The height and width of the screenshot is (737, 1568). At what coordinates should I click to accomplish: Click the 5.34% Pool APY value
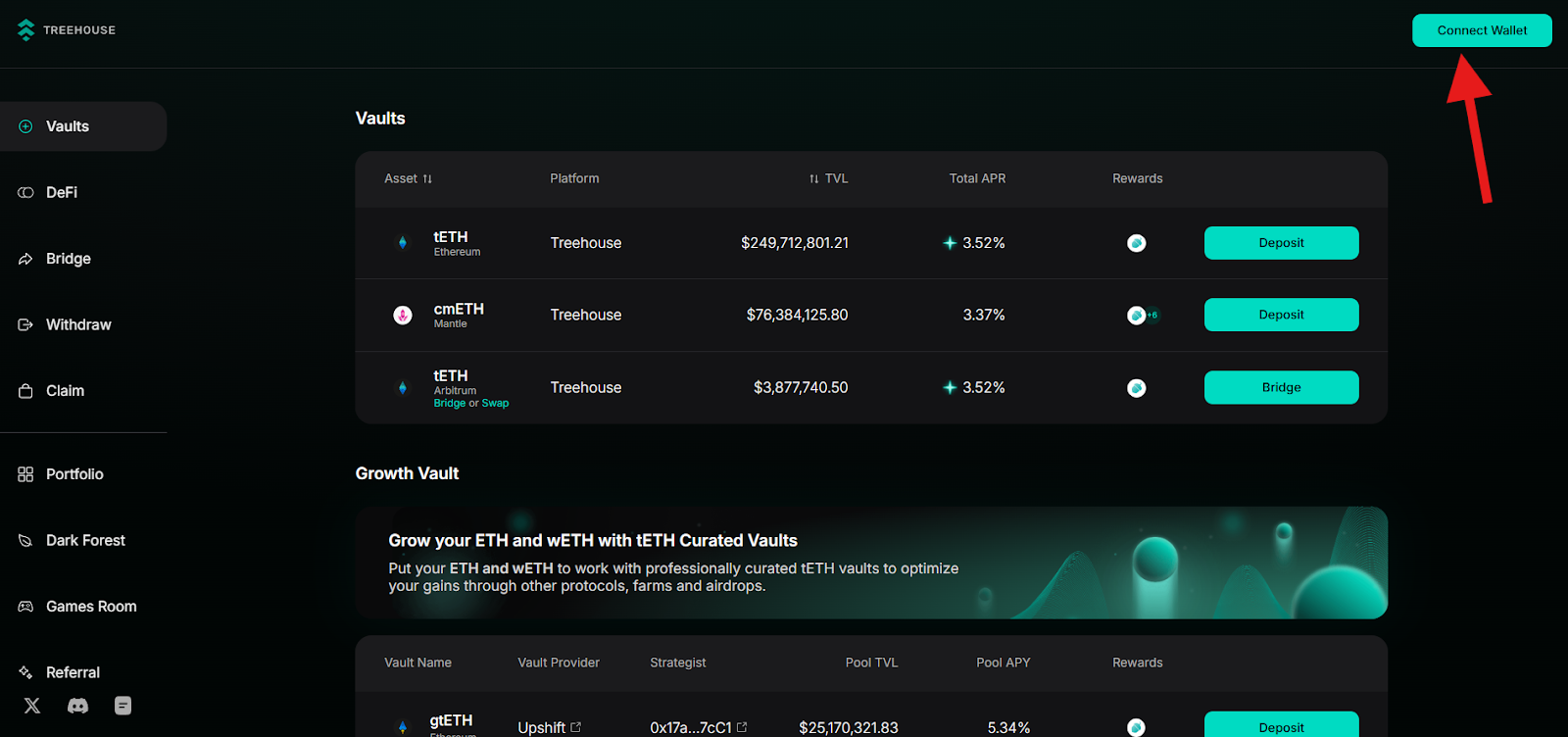click(1008, 727)
